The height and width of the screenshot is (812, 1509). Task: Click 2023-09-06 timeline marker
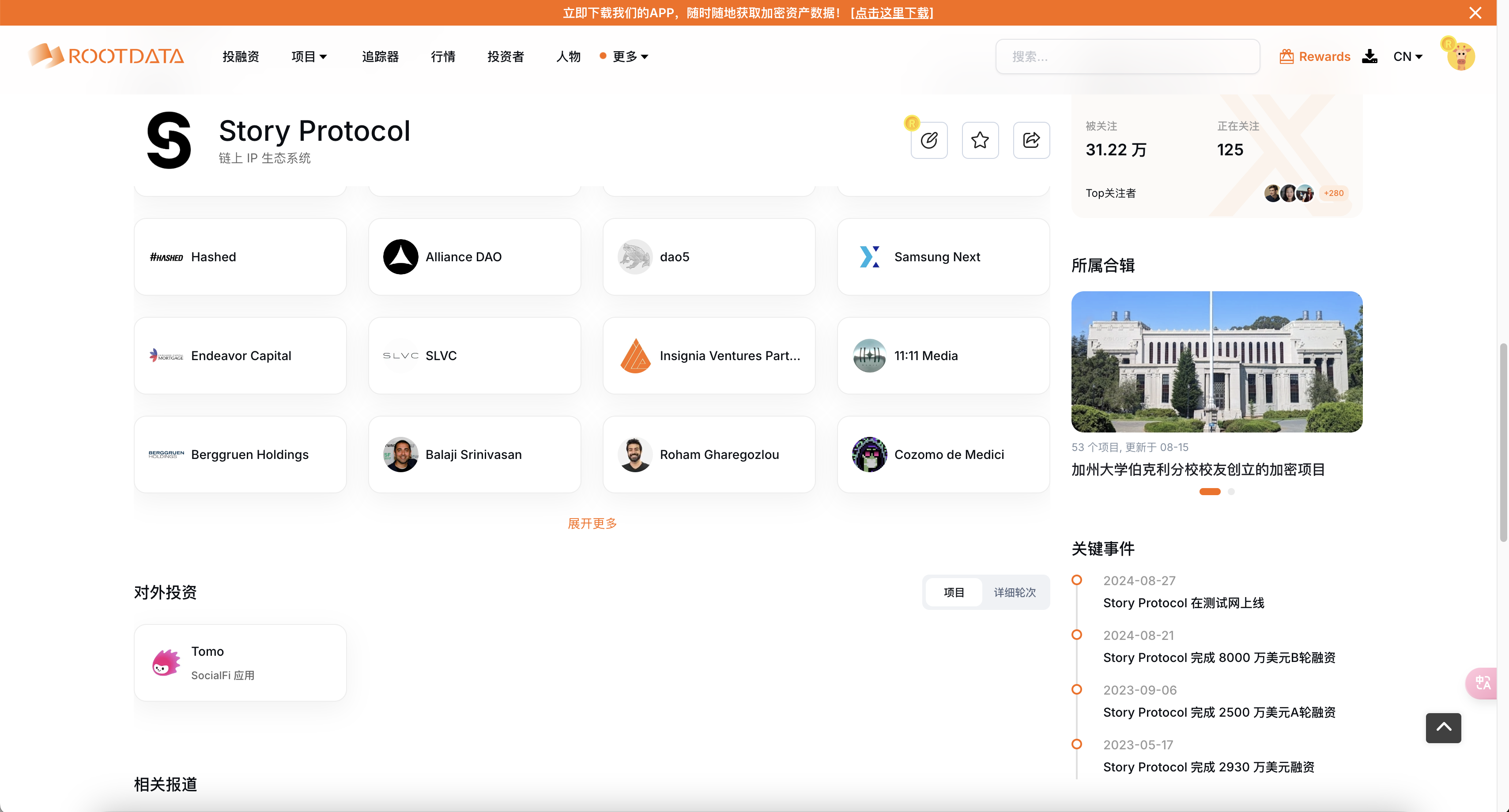(x=1077, y=690)
